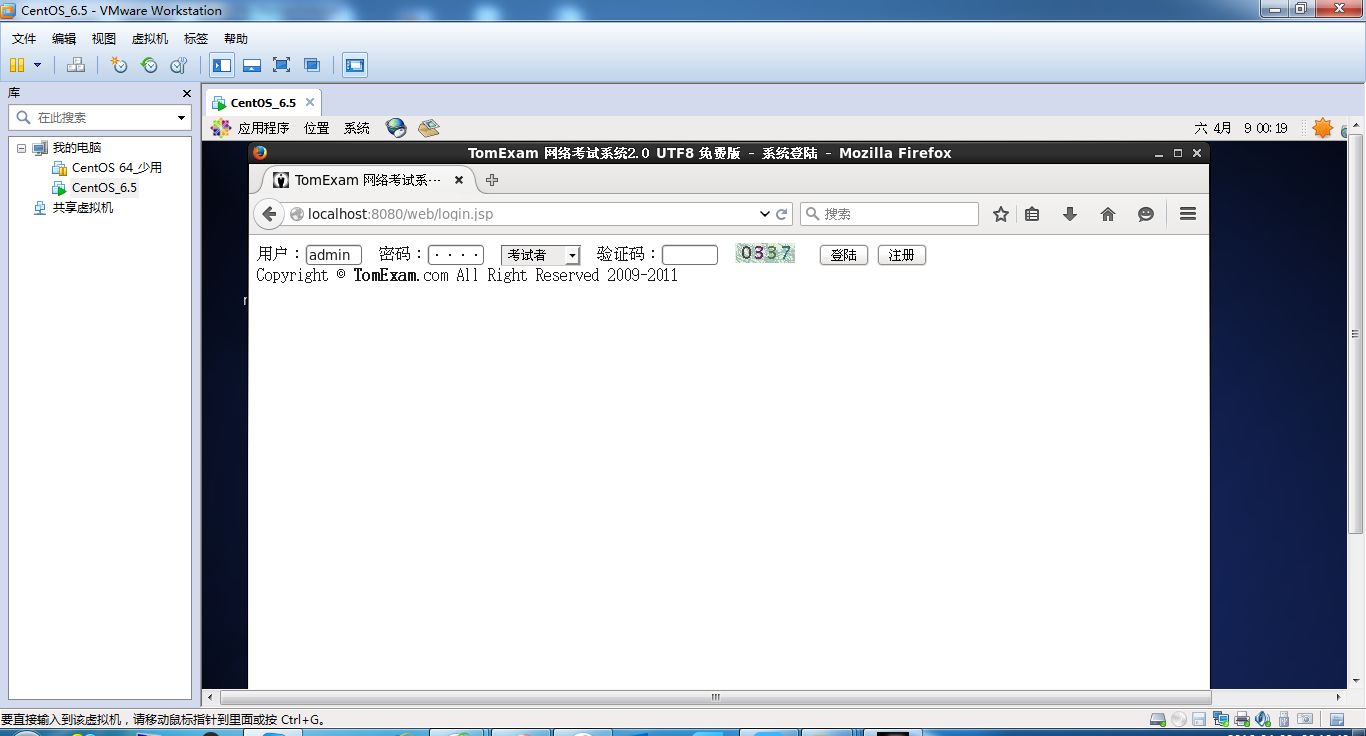Click the network adapter status icon
Image resolution: width=1366 pixels, height=736 pixels.
click(1220, 719)
